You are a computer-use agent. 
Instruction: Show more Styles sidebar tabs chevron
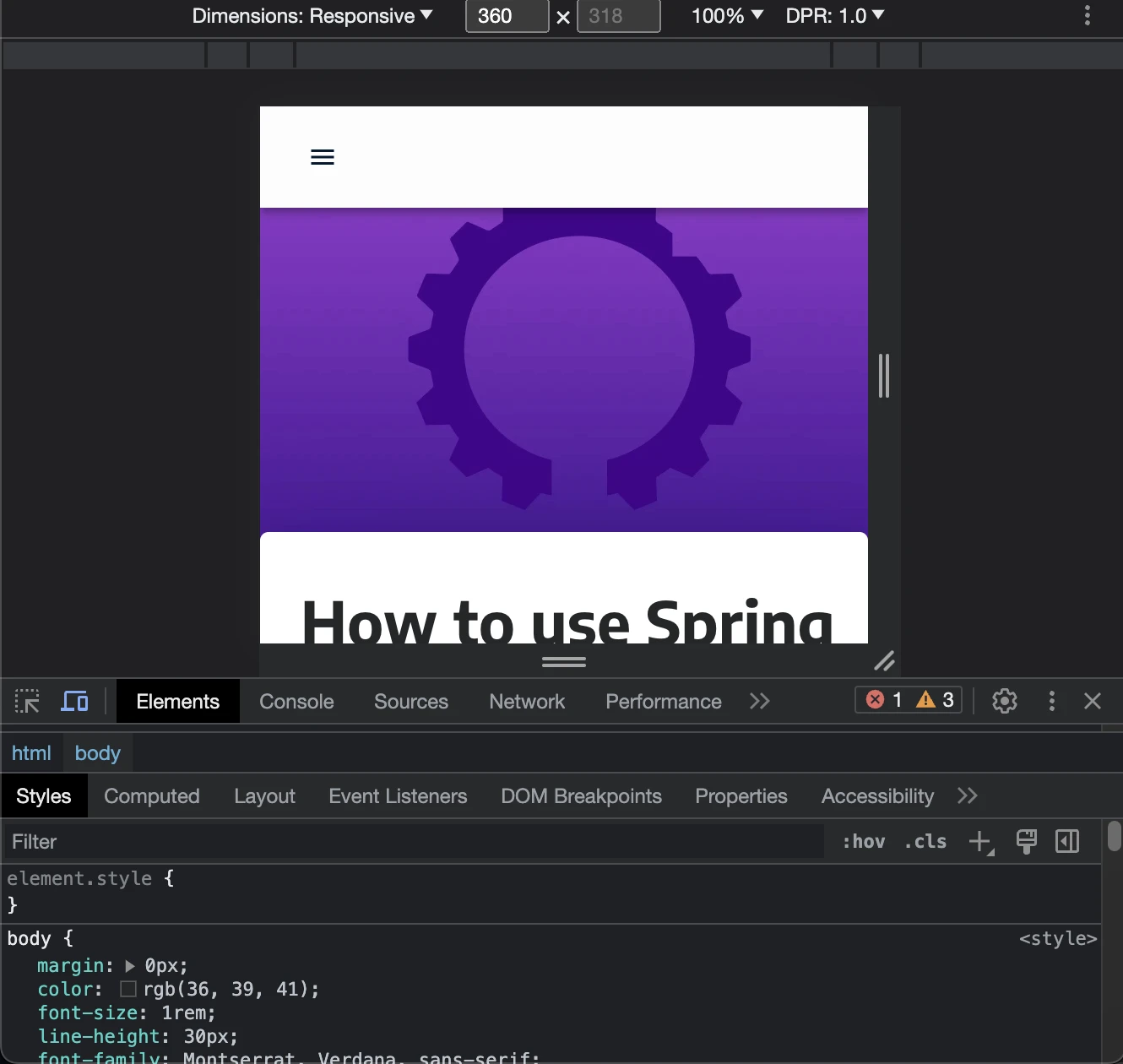pyautogui.click(x=968, y=795)
